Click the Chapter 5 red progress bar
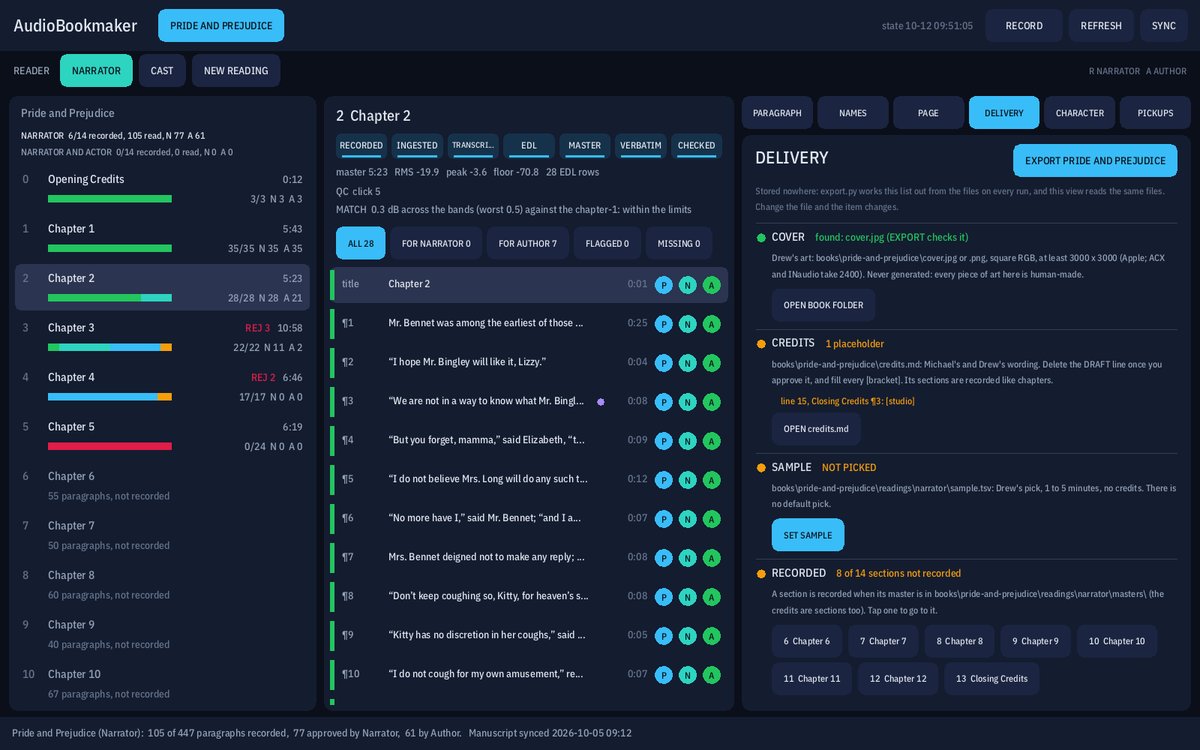The image size is (1200, 750). [x=110, y=446]
